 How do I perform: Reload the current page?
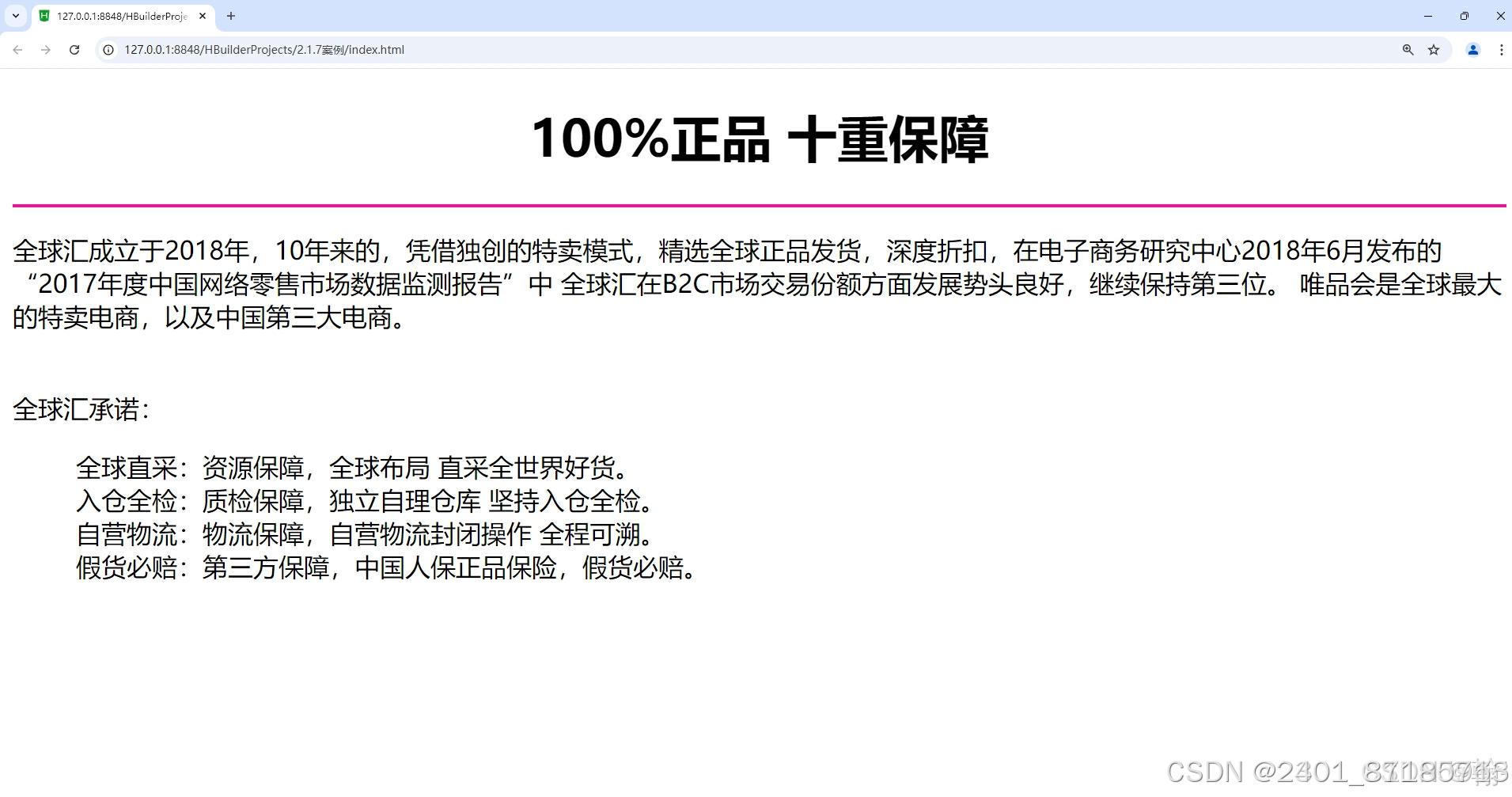74,50
